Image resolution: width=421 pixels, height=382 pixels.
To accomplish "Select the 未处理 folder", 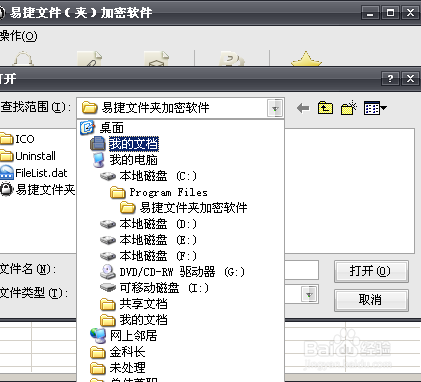I will pos(118,368).
